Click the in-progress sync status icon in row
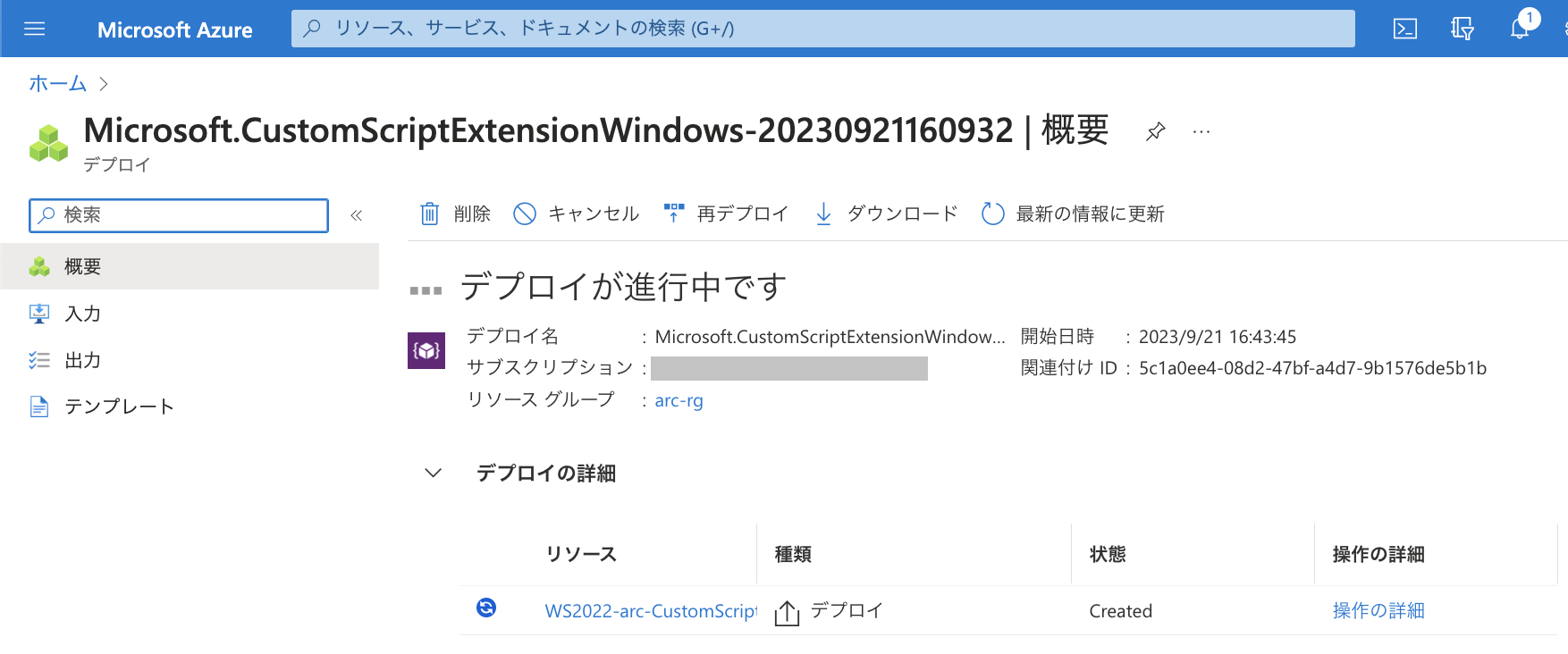 tap(486, 608)
